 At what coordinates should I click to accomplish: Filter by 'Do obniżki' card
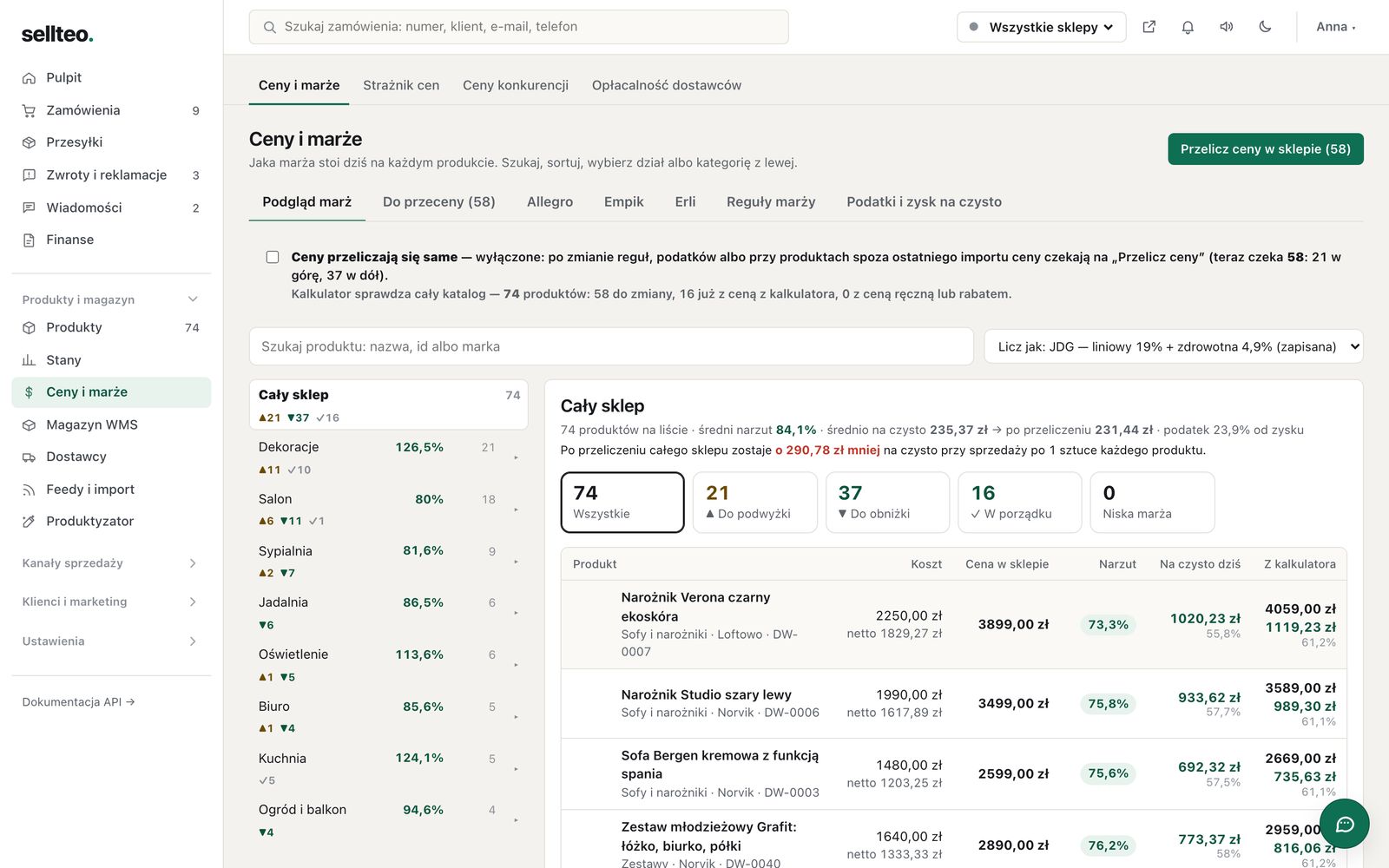[x=887, y=503]
